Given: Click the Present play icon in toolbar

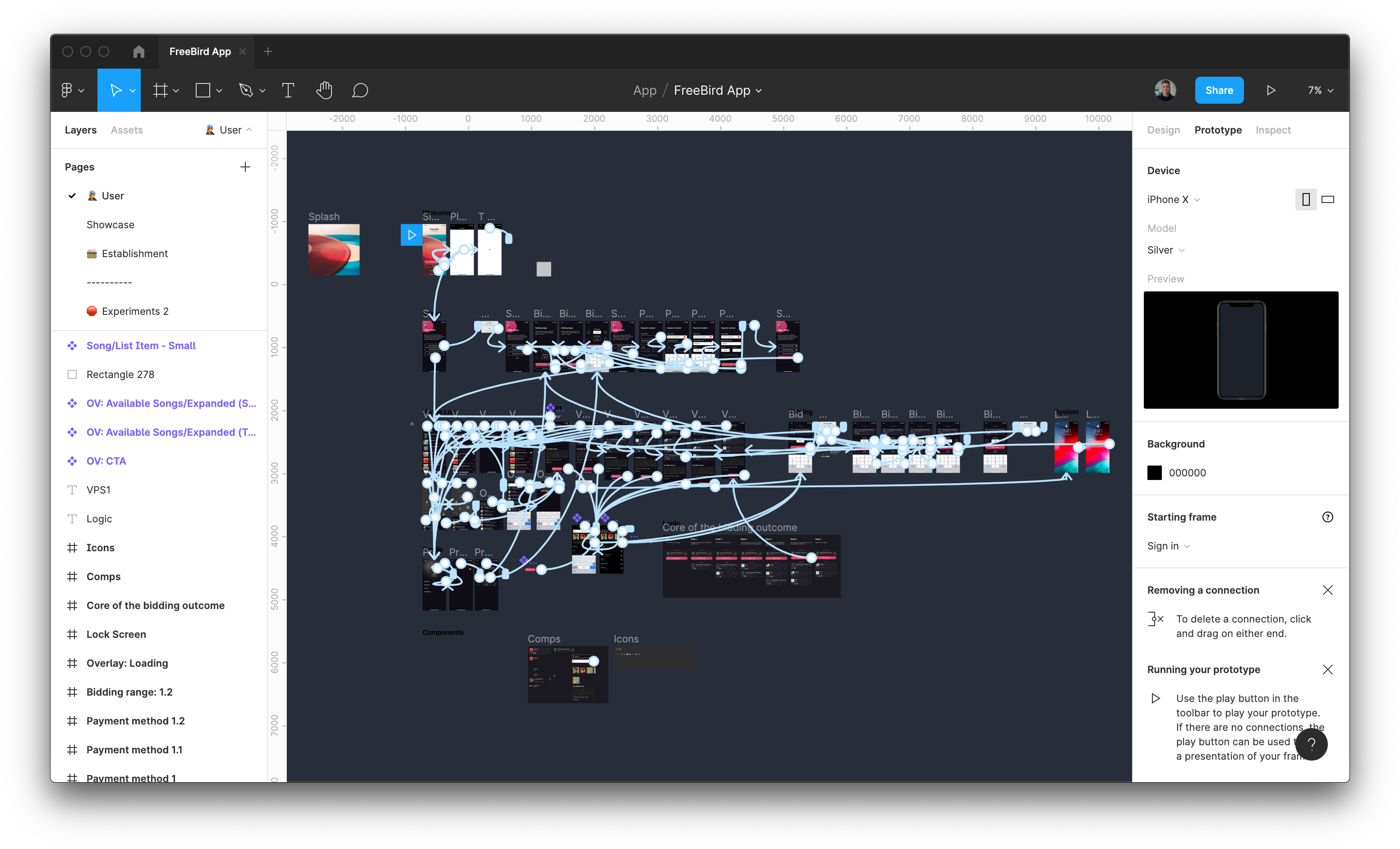Looking at the screenshot, I should click(1271, 90).
